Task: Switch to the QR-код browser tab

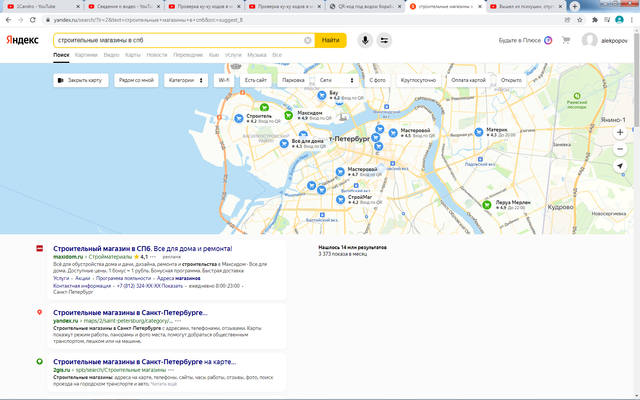Action: (x=365, y=6)
